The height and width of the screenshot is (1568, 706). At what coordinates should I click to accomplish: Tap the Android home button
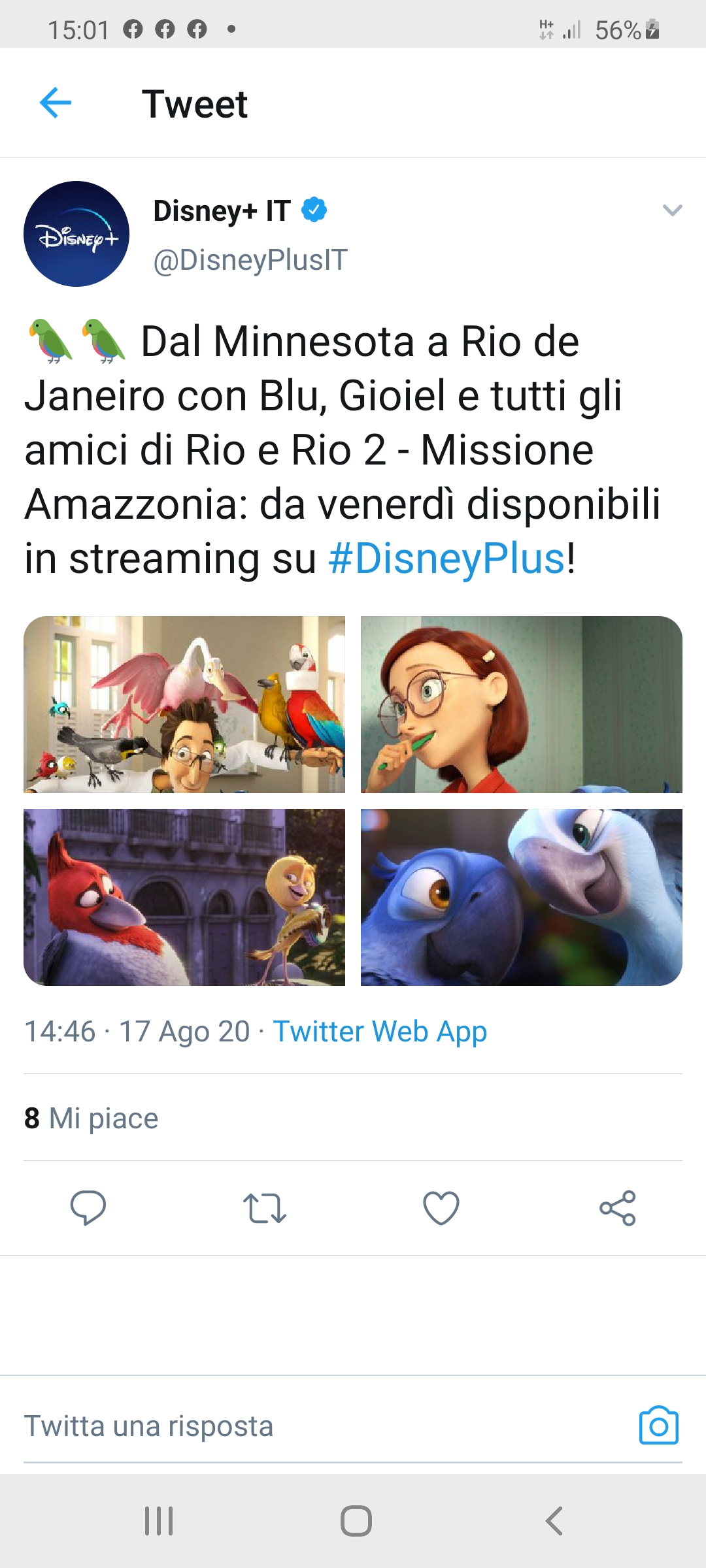[x=356, y=1521]
